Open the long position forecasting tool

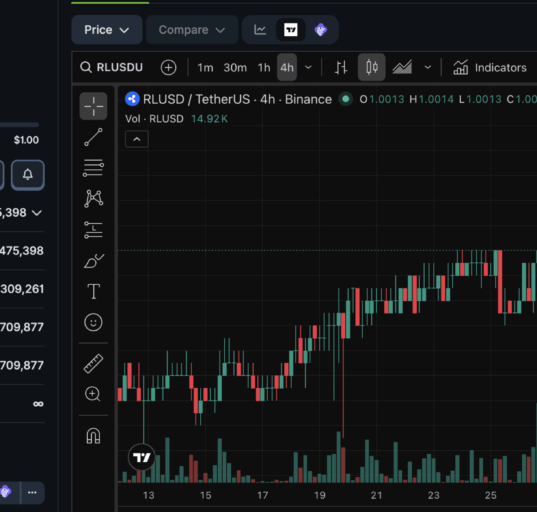(x=93, y=230)
